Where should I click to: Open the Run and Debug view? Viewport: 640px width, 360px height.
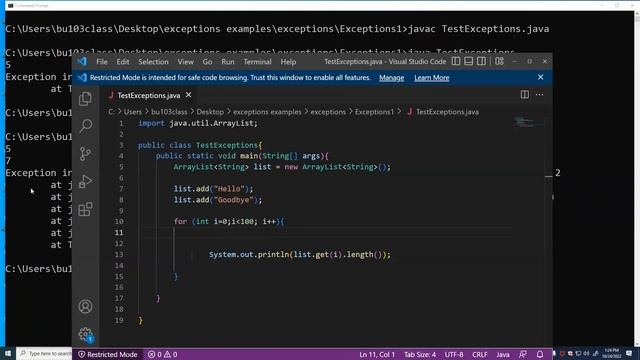tap(85, 181)
